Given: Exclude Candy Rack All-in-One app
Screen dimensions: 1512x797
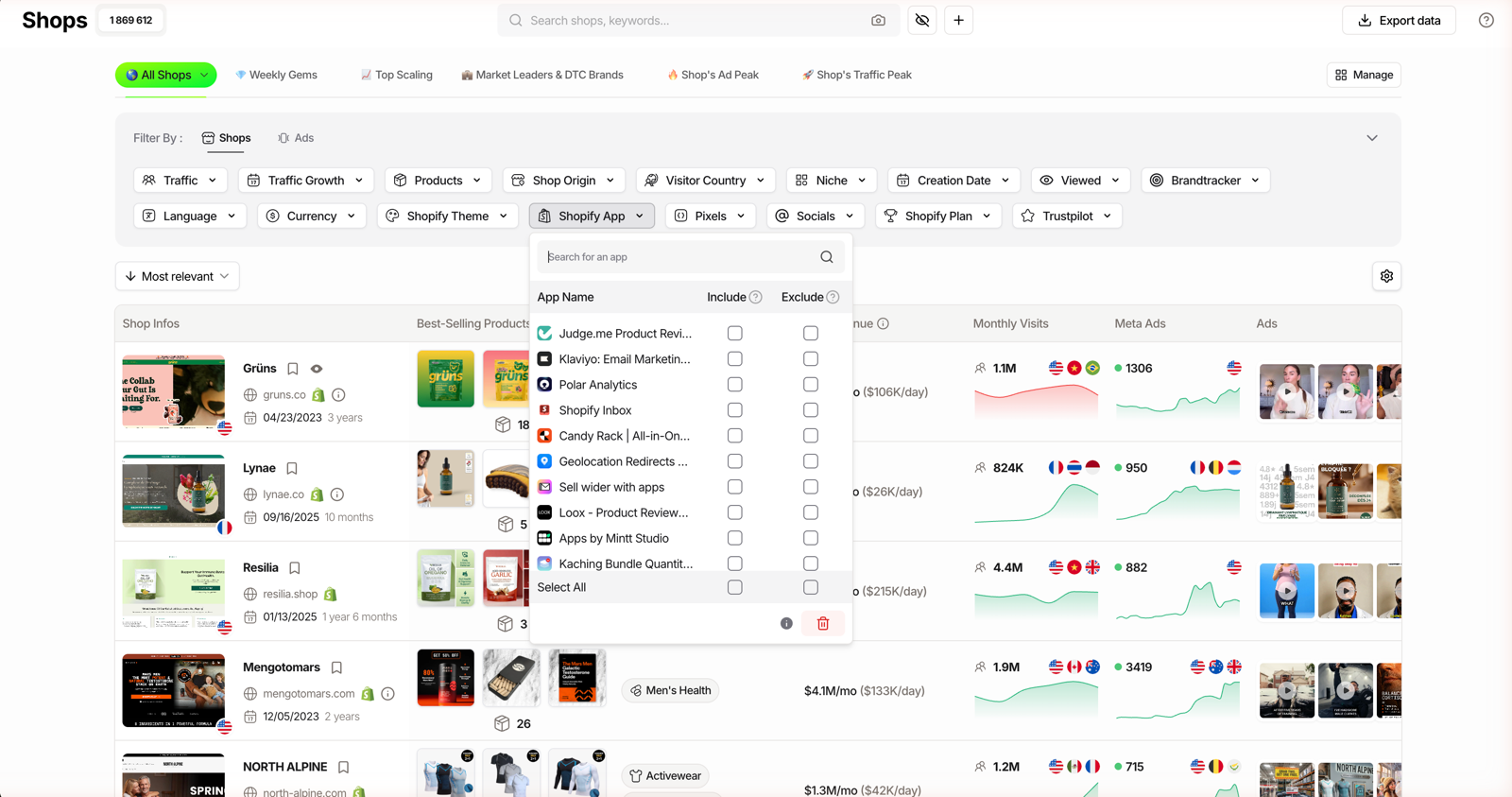Looking at the screenshot, I should 811,436.
